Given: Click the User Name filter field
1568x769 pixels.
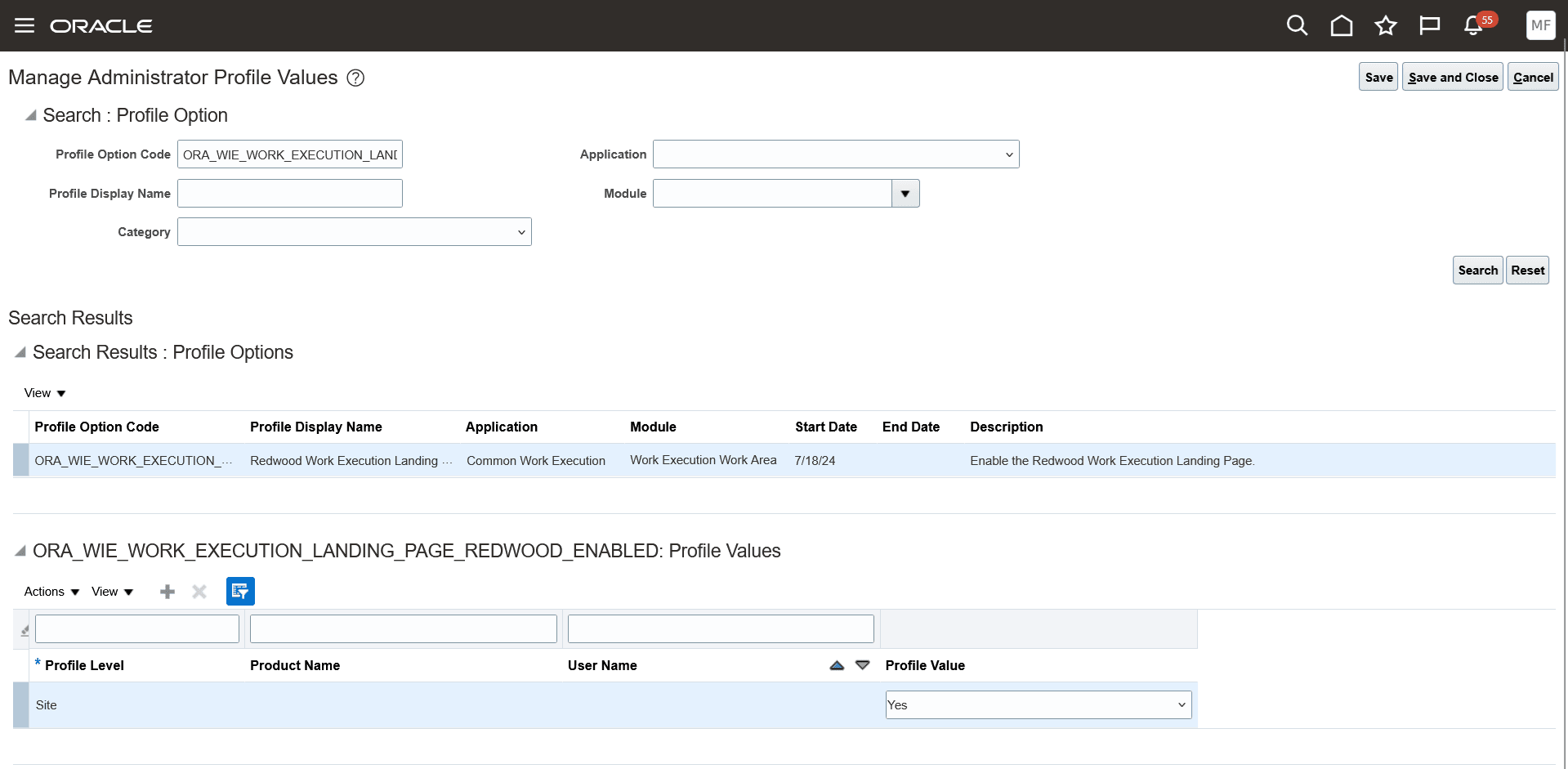Looking at the screenshot, I should tap(721, 629).
